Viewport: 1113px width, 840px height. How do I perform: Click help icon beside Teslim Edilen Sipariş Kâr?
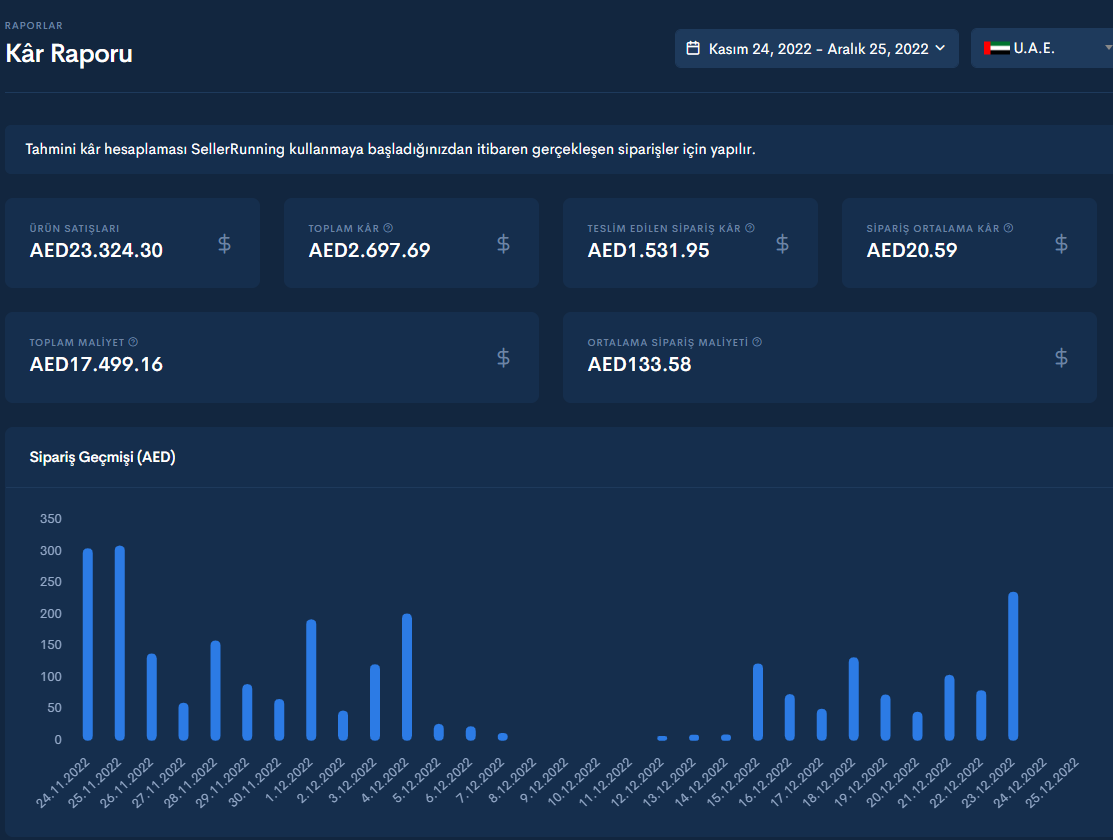750,228
